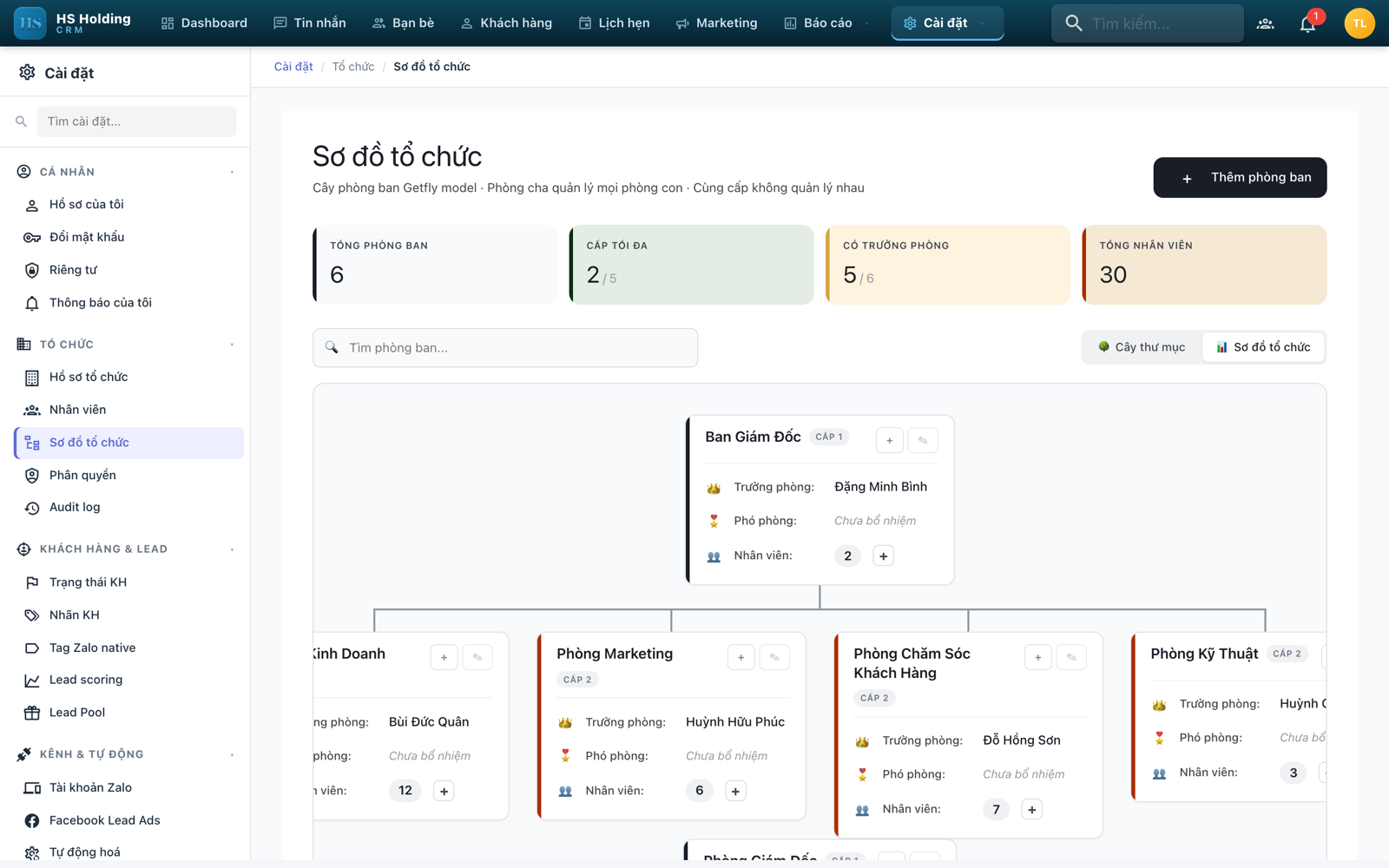This screenshot has width=1389, height=868.
Task: Follow the Cài đặt breadcrumb link
Action: [293, 67]
